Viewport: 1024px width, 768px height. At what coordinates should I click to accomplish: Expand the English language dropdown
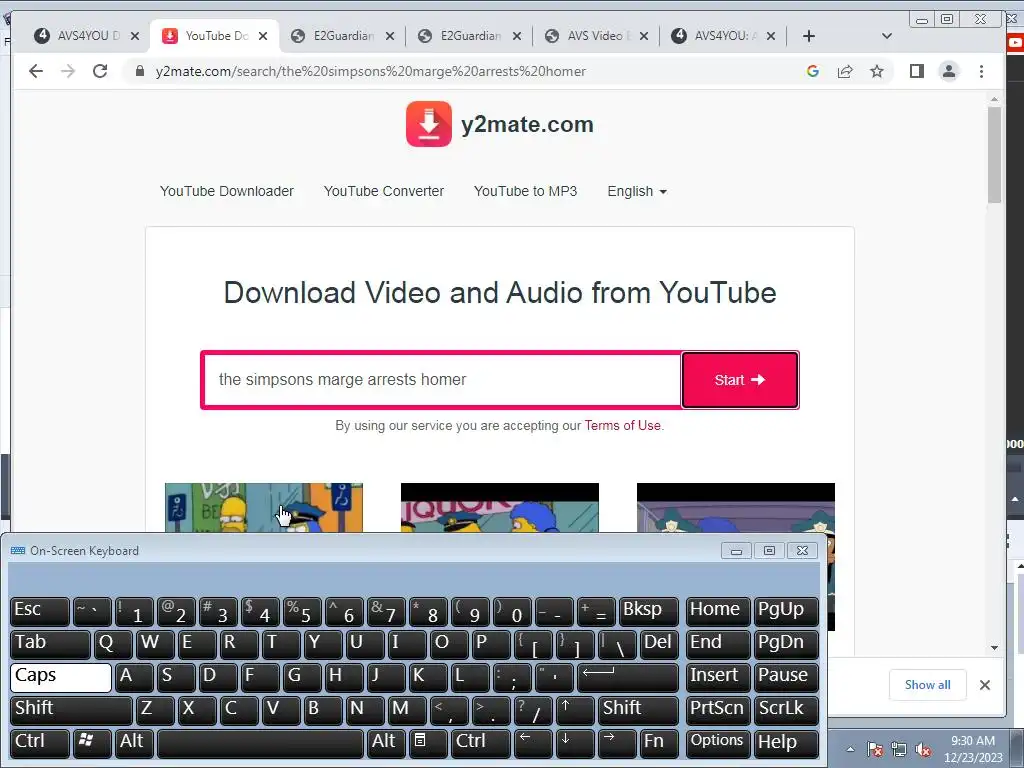click(637, 191)
